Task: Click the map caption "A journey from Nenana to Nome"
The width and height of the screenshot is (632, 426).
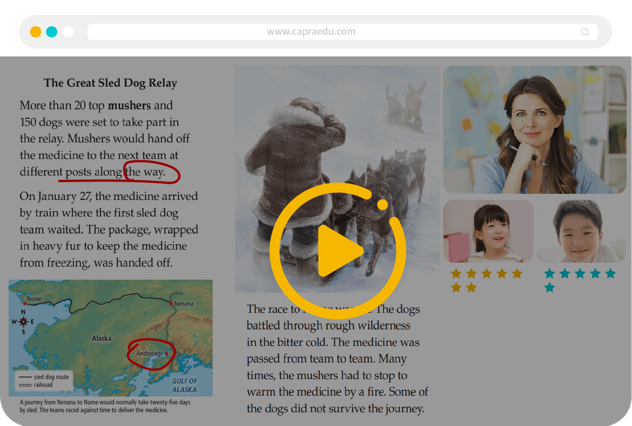Action: (105, 406)
